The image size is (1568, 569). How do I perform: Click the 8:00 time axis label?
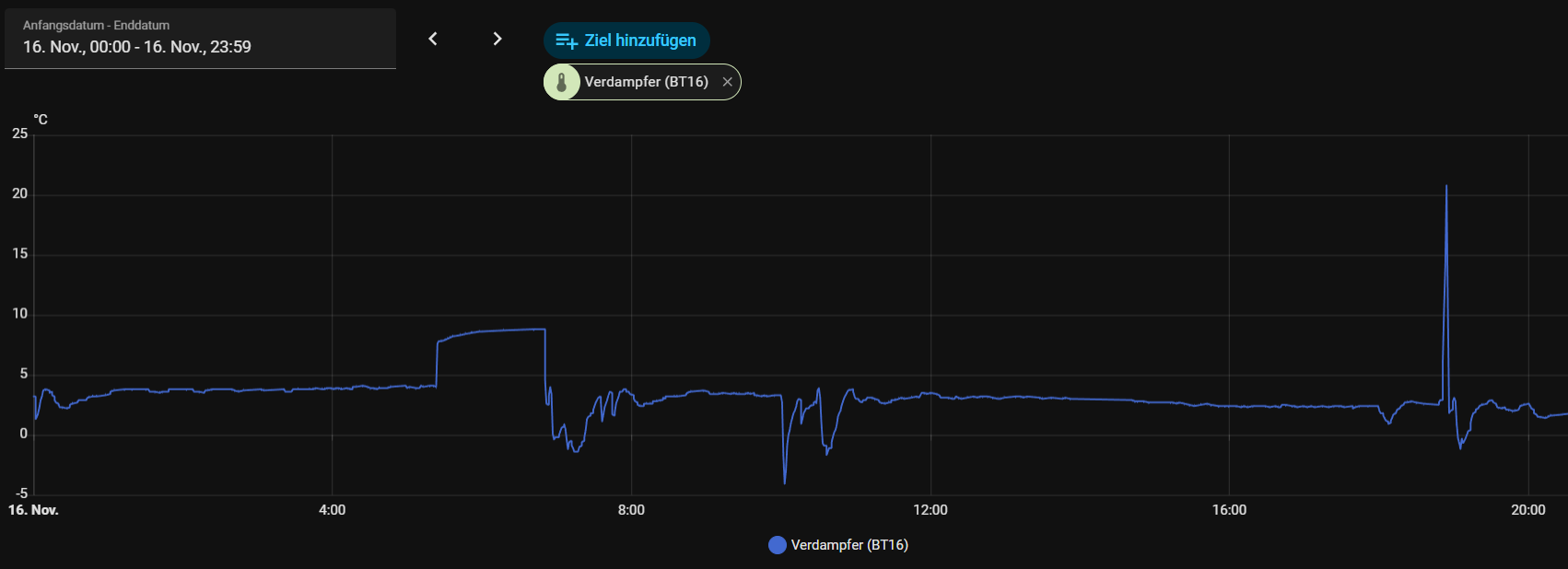(631, 510)
